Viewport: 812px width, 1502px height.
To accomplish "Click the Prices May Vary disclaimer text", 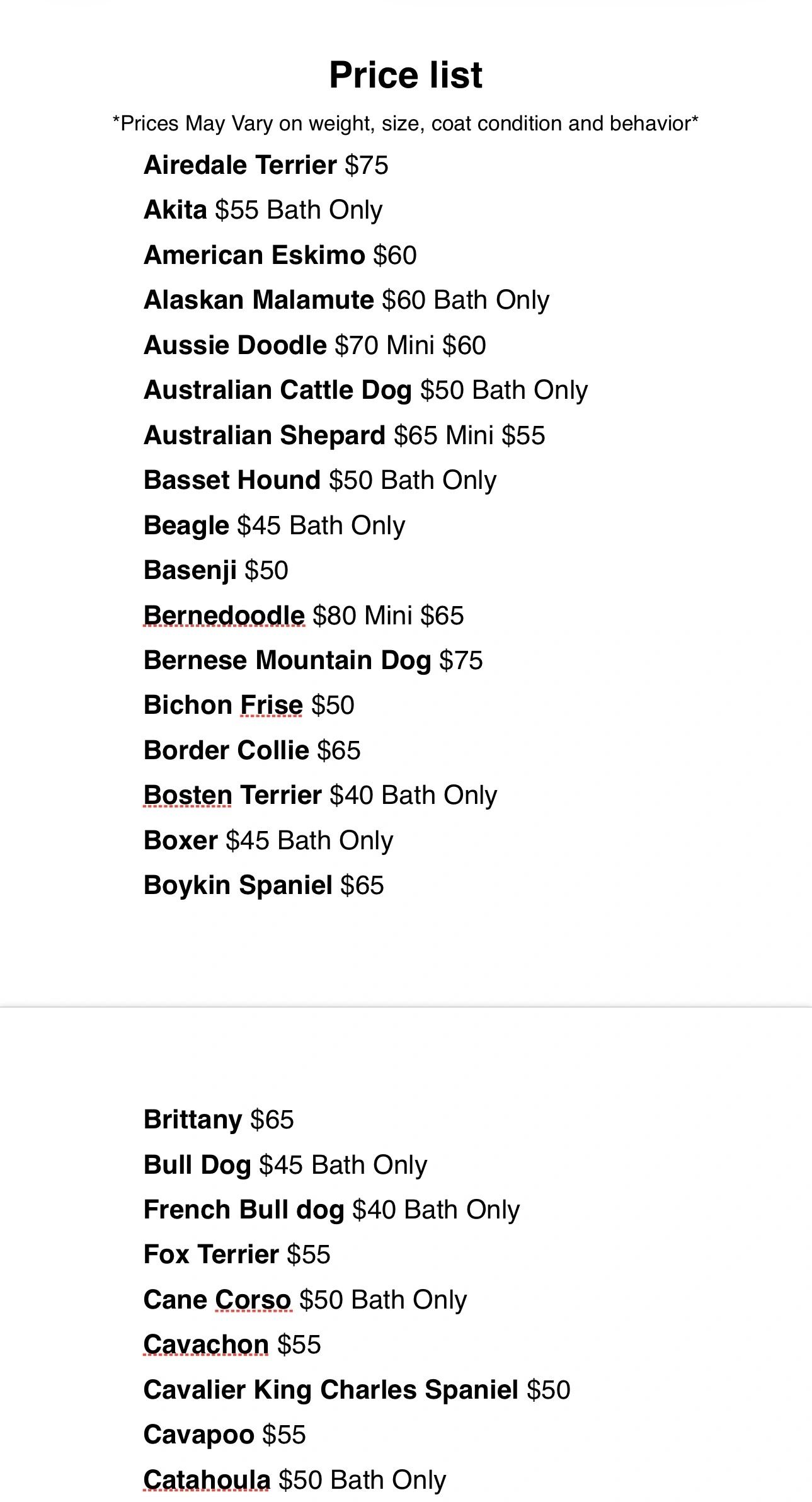I will [406, 123].
